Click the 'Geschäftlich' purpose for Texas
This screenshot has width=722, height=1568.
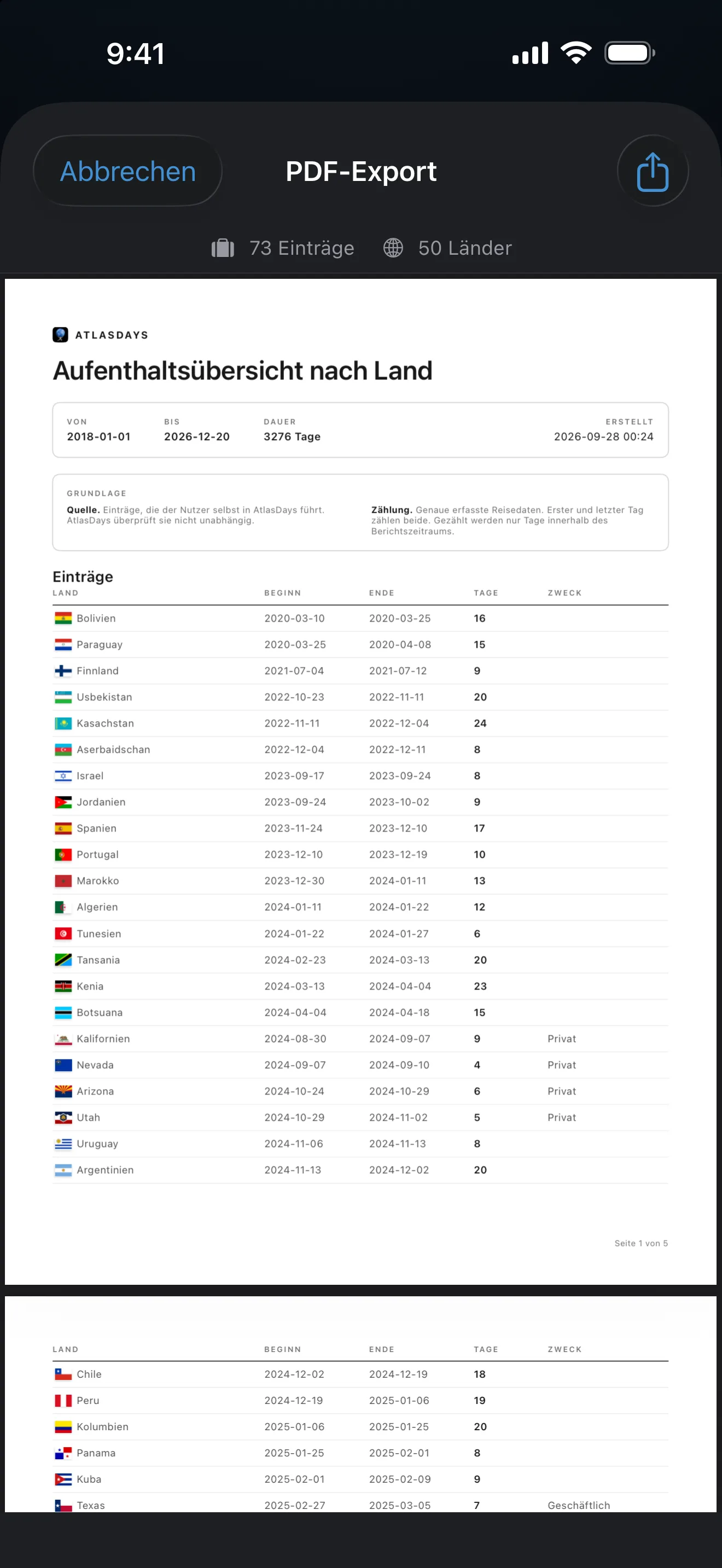point(579,1505)
